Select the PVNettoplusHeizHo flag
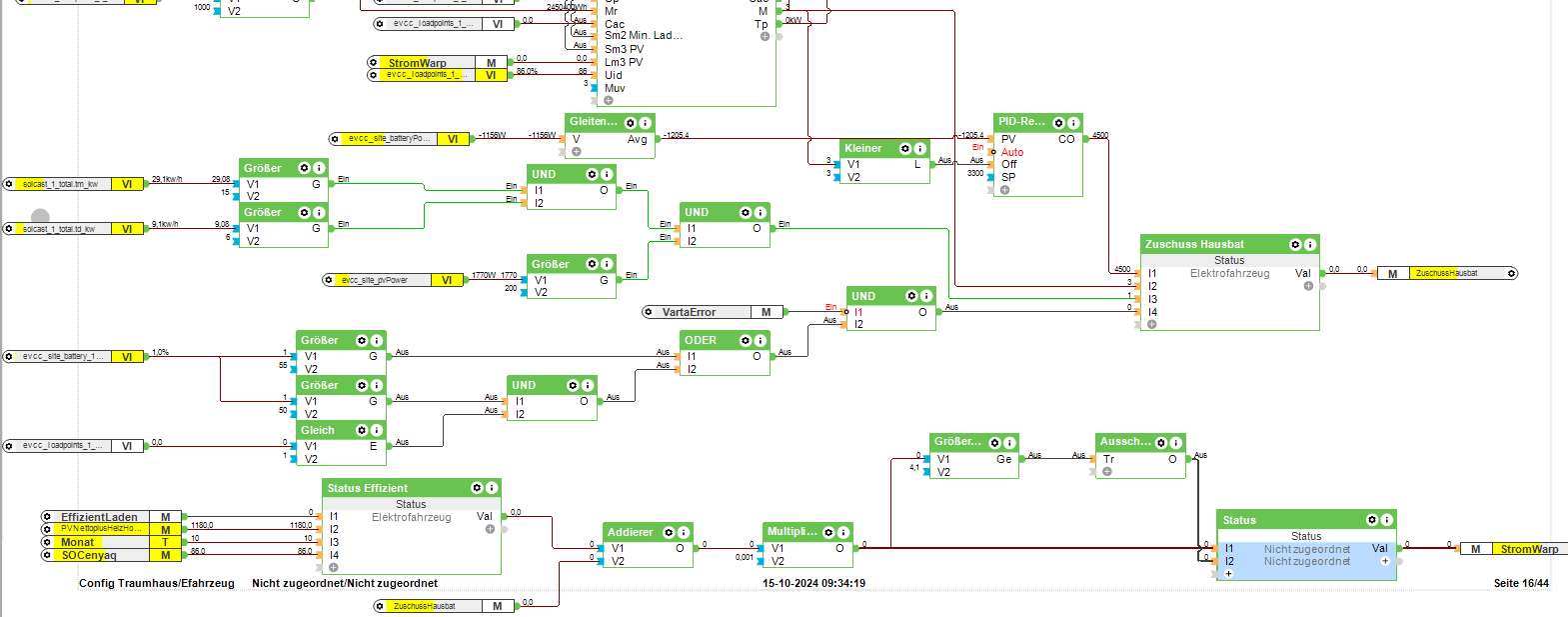Screen dimensions: 1568x617 110,529
